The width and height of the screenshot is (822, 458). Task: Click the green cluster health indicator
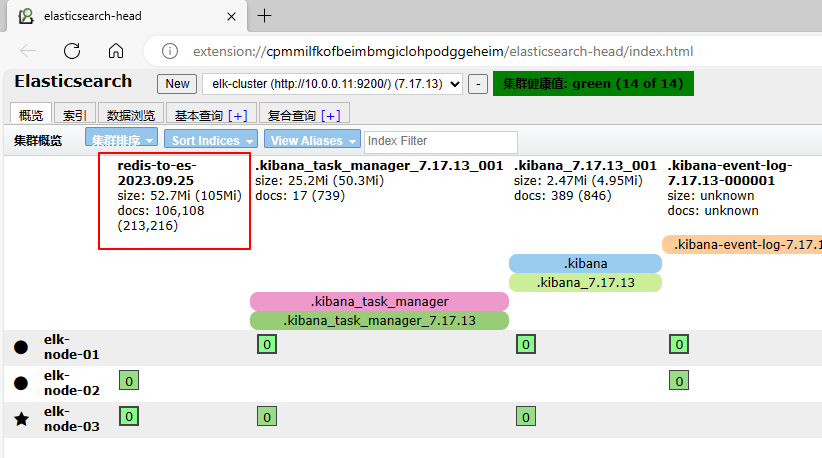point(593,84)
